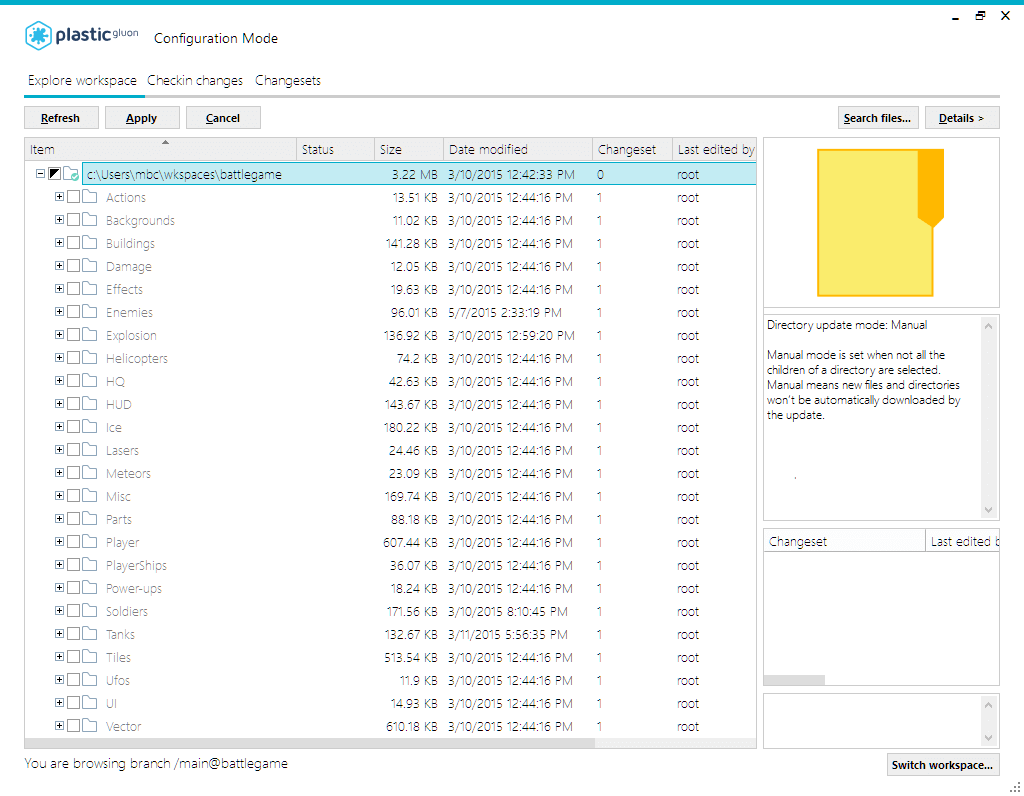Click the Soldiers folder icon
This screenshot has width=1024, height=796.
click(x=89, y=611)
